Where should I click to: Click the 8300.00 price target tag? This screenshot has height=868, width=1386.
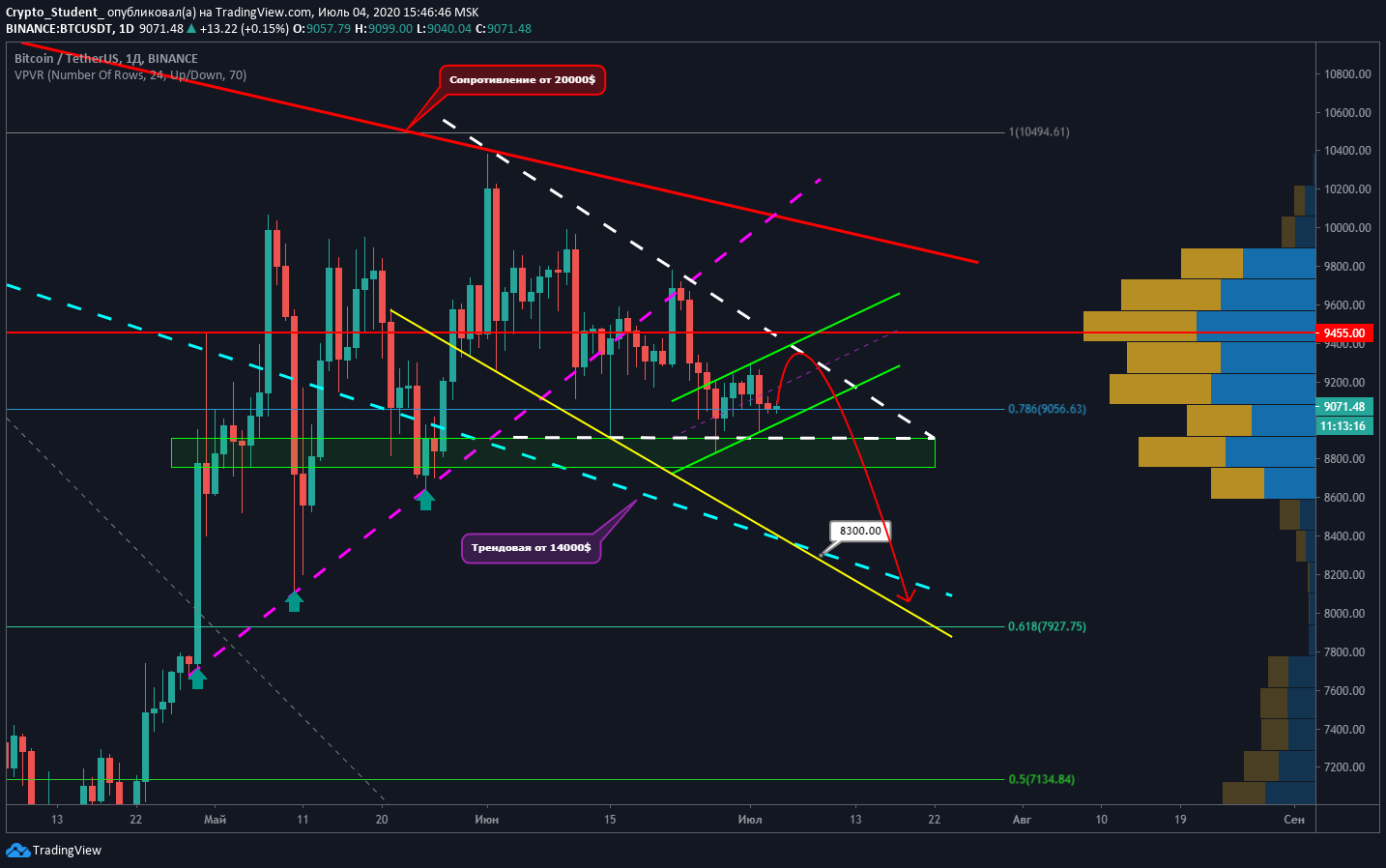[x=861, y=530]
